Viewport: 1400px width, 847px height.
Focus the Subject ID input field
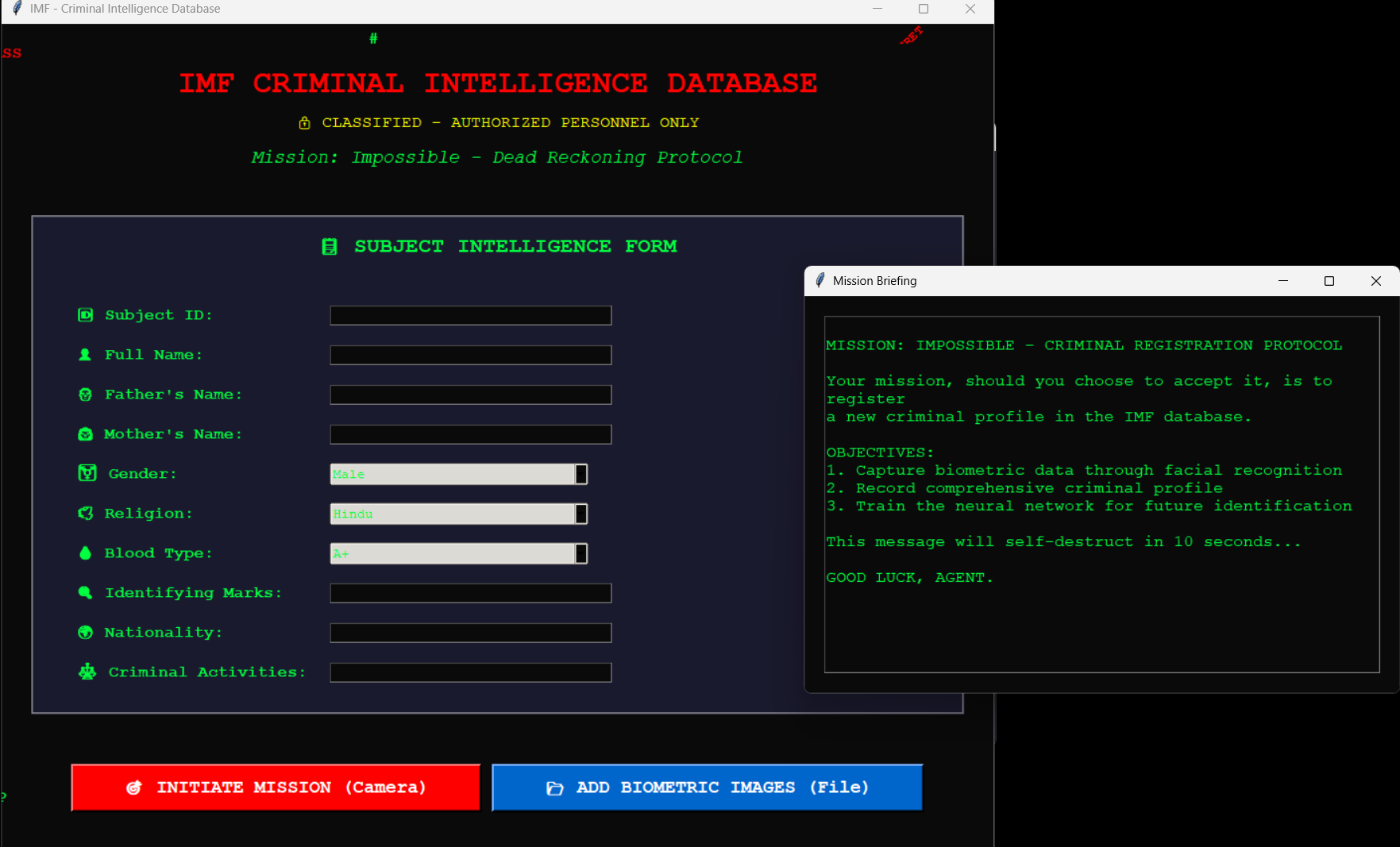471,315
